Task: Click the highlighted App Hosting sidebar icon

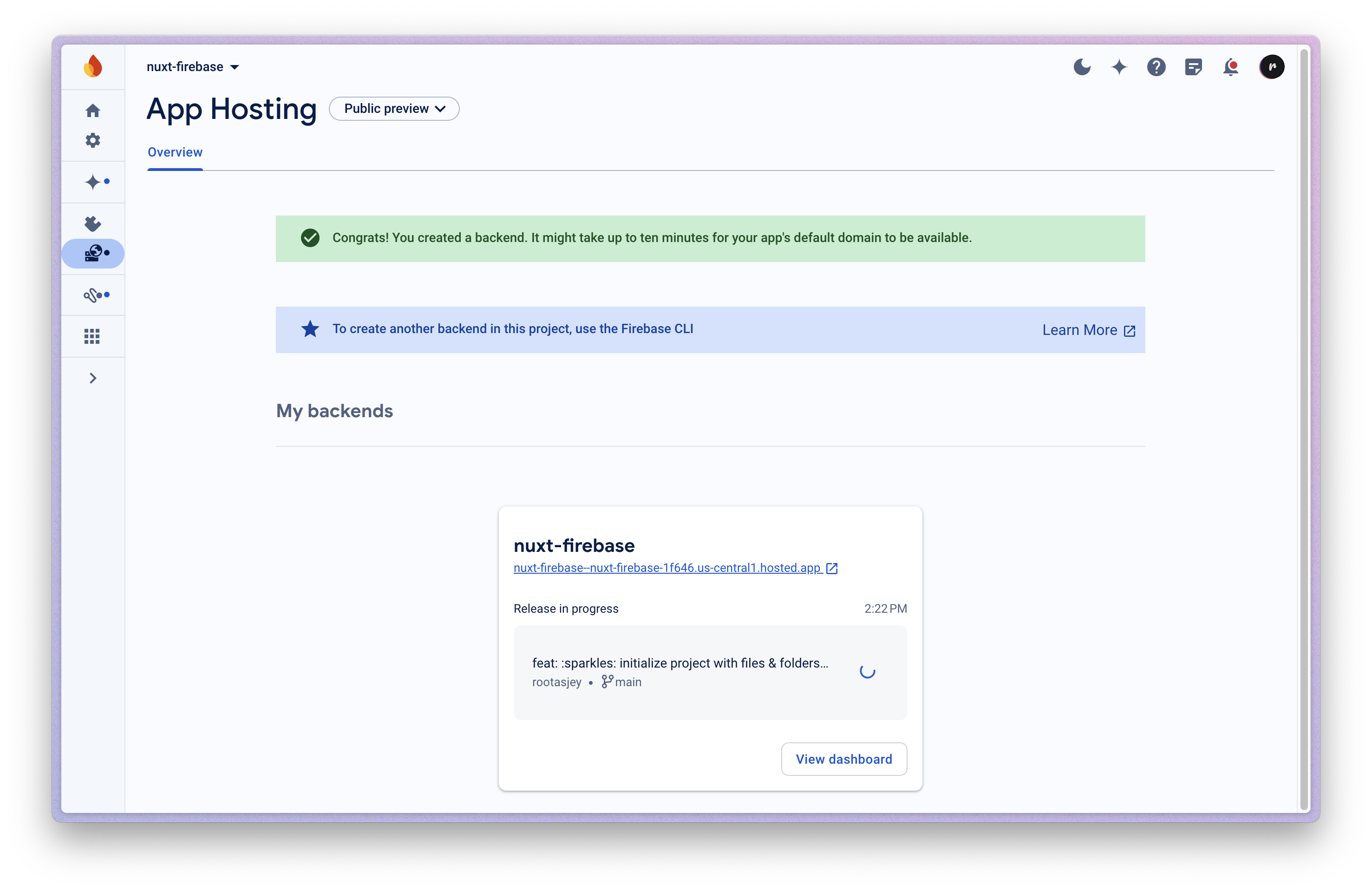Action: pyautogui.click(x=93, y=254)
